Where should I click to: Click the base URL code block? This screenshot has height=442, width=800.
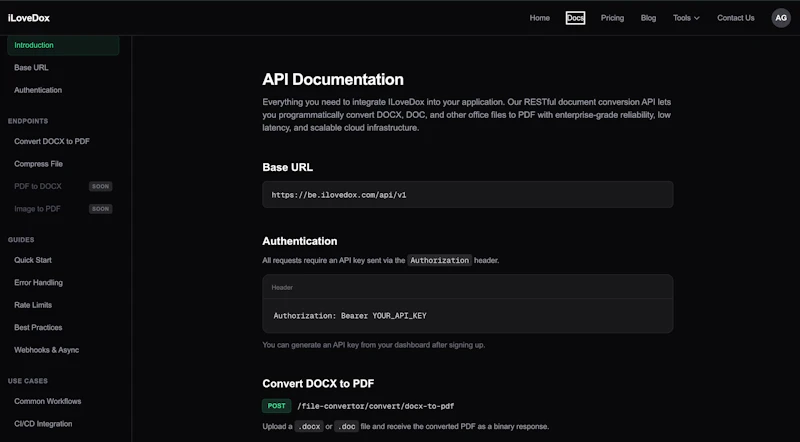click(467, 194)
